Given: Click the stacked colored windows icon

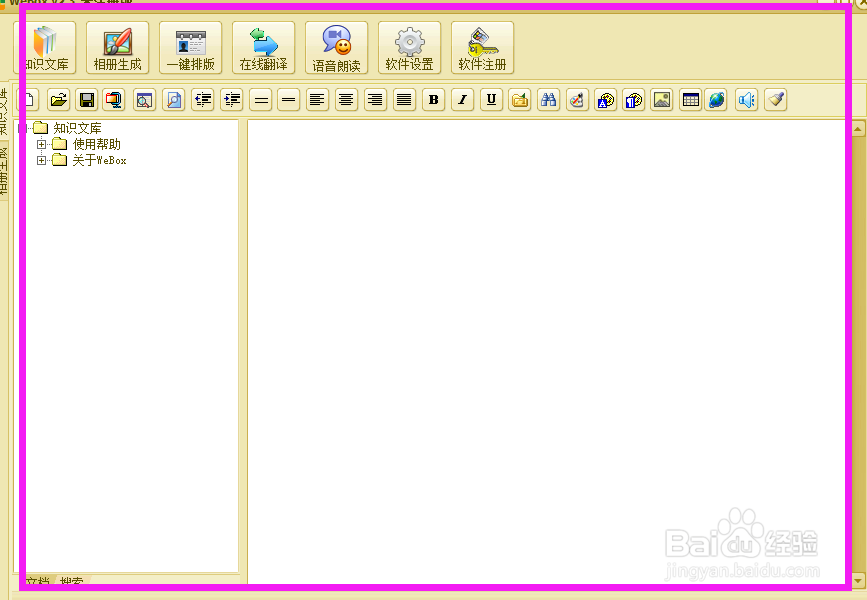Looking at the screenshot, I should pos(114,100).
